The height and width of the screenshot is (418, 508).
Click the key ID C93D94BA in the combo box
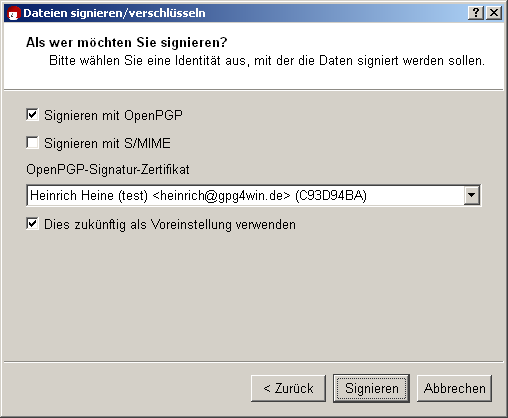tap(331, 195)
